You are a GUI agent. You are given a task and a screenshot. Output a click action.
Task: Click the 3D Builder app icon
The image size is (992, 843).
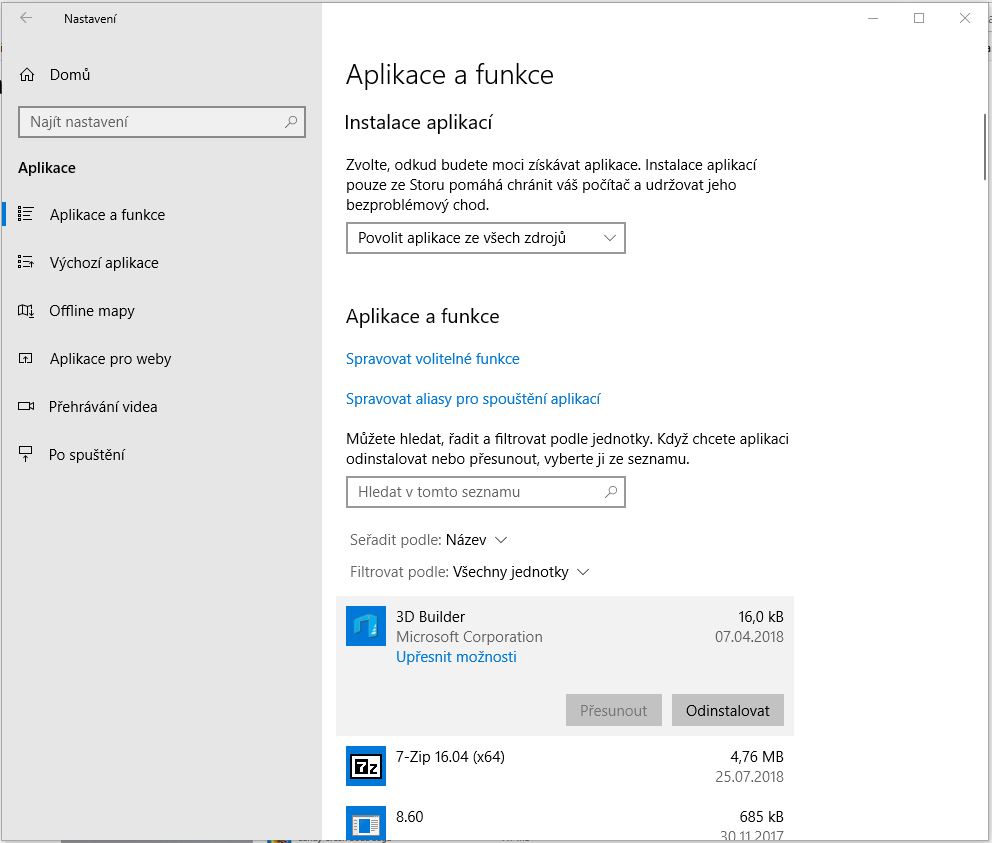[x=366, y=626]
